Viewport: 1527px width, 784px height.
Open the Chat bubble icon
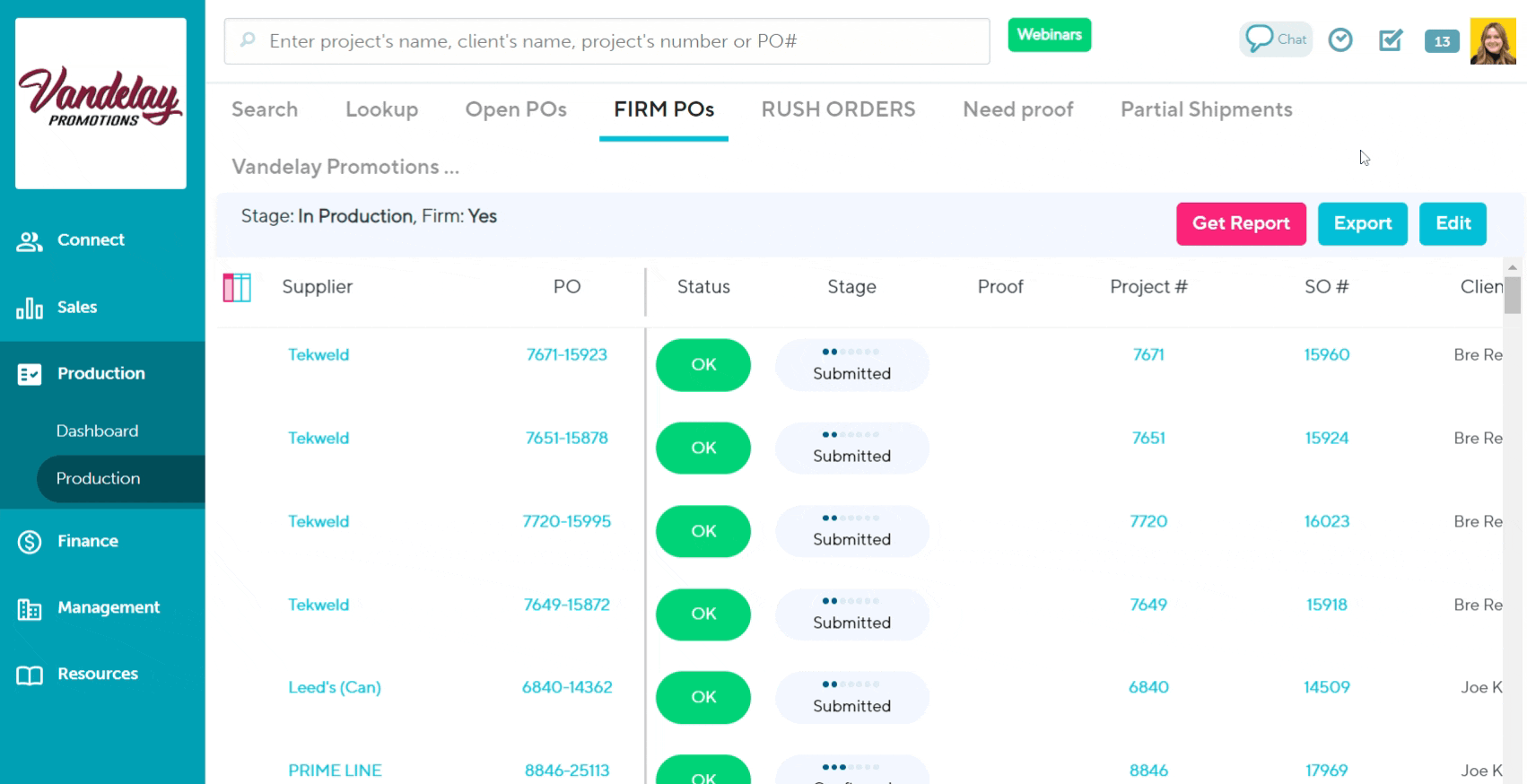tap(1275, 39)
